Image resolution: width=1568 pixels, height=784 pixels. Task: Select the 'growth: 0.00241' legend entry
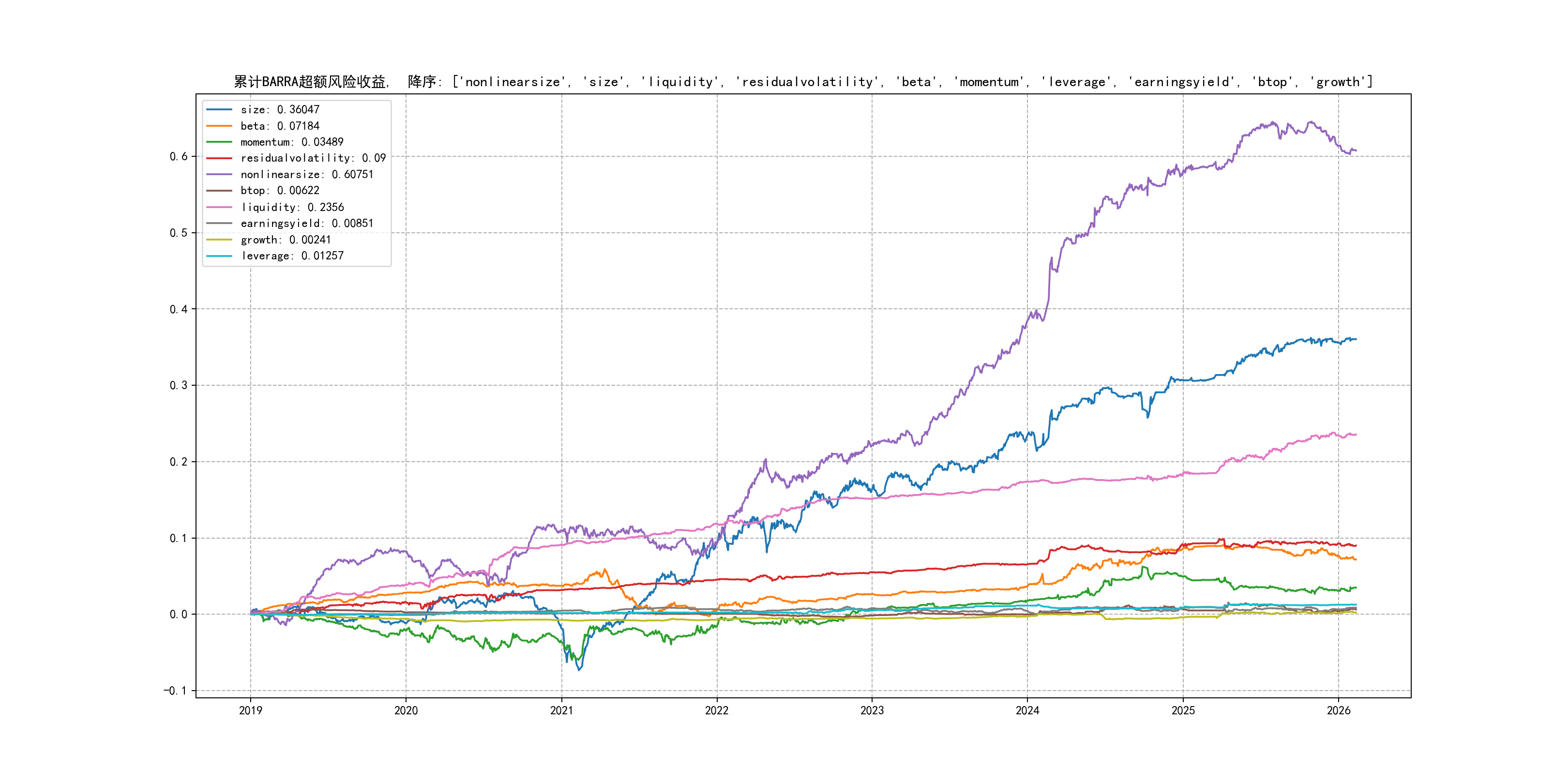pyautogui.click(x=286, y=240)
